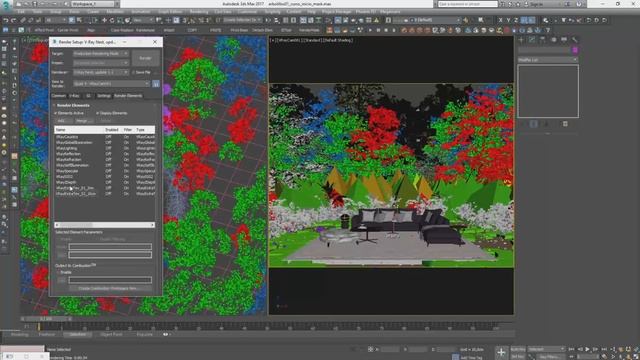This screenshot has width=640, height=360.
Task: Play the animation
Action: (587, 349)
